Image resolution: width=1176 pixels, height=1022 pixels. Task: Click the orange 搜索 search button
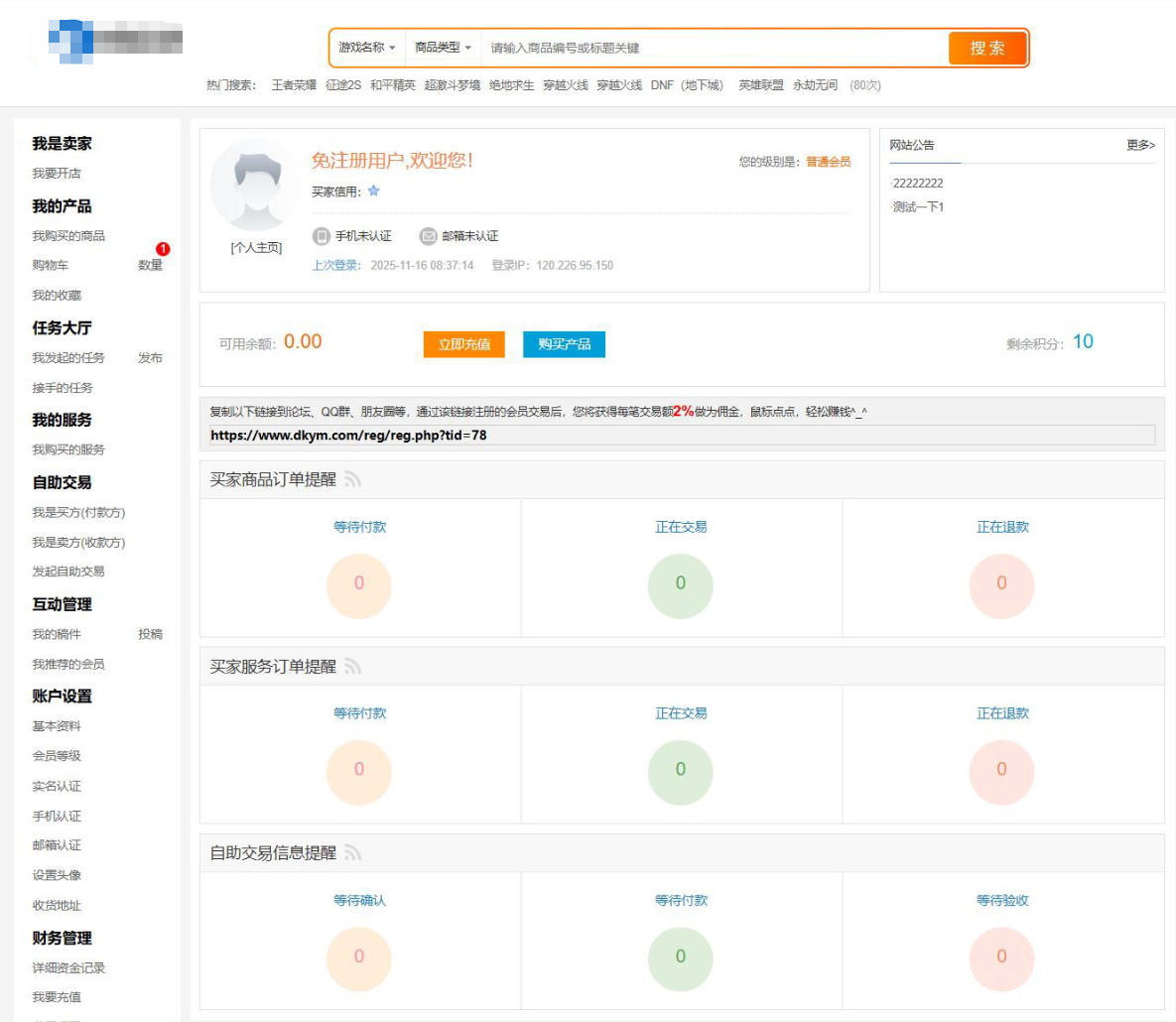[987, 47]
